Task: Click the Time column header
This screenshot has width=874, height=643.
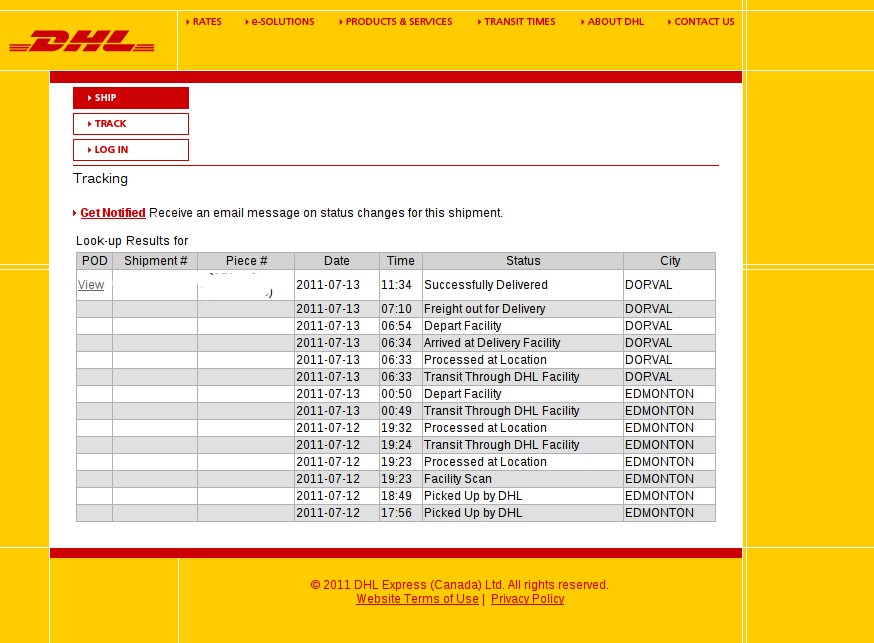Action: coord(401,261)
